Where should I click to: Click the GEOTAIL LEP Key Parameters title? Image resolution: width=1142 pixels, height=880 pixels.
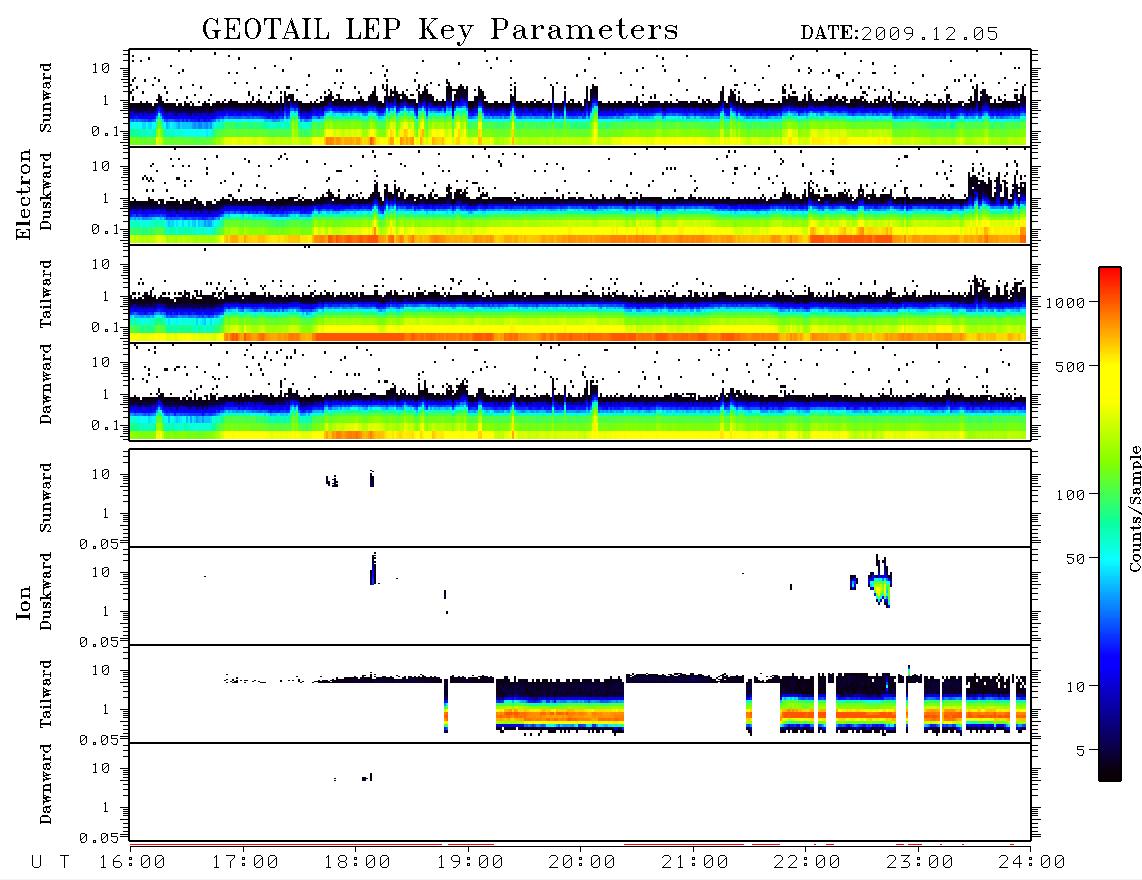[x=440, y=30]
